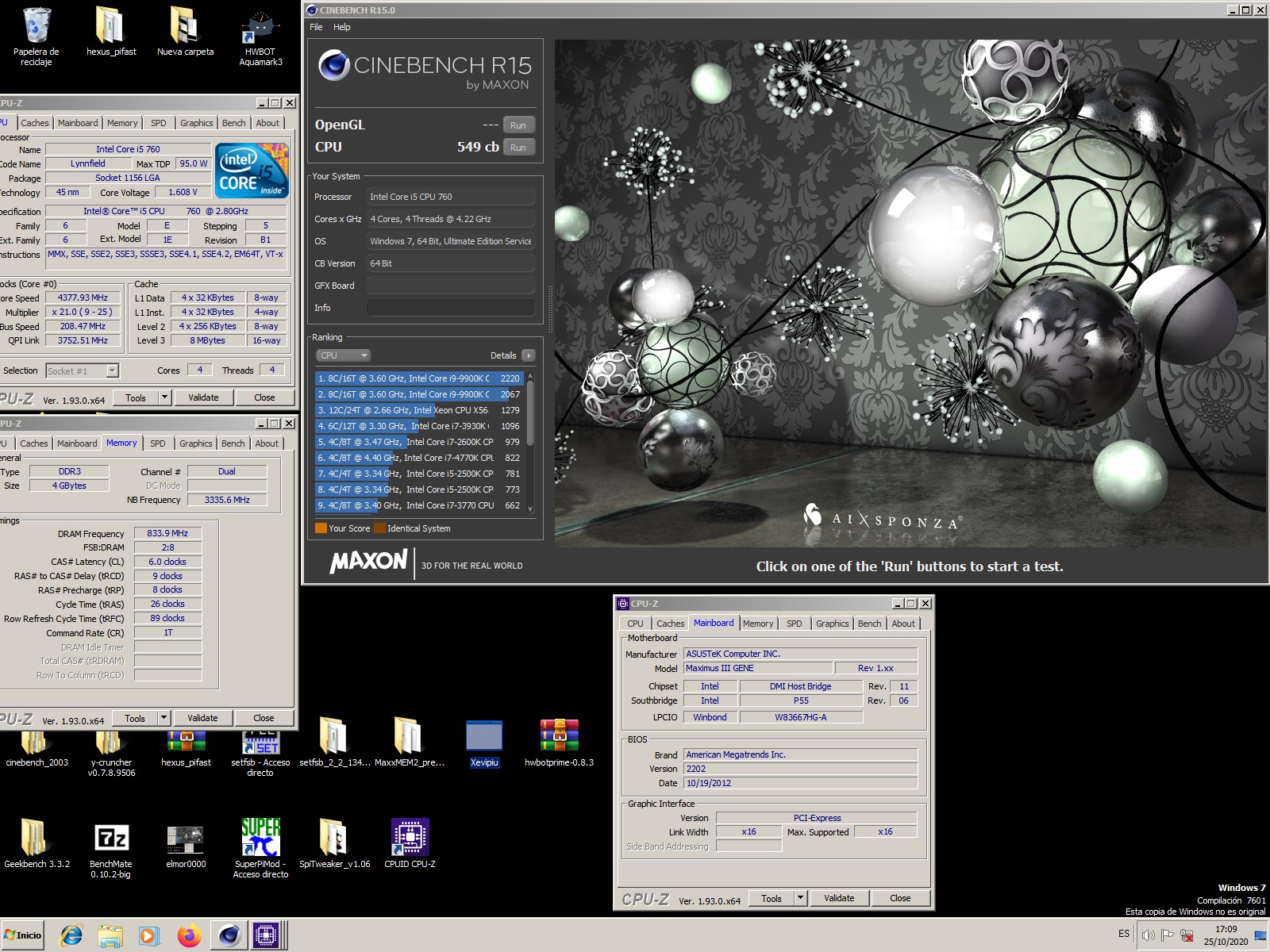Screen dimensions: 1270x952
Task: Open the Cinebench Help menu
Action: point(342,27)
